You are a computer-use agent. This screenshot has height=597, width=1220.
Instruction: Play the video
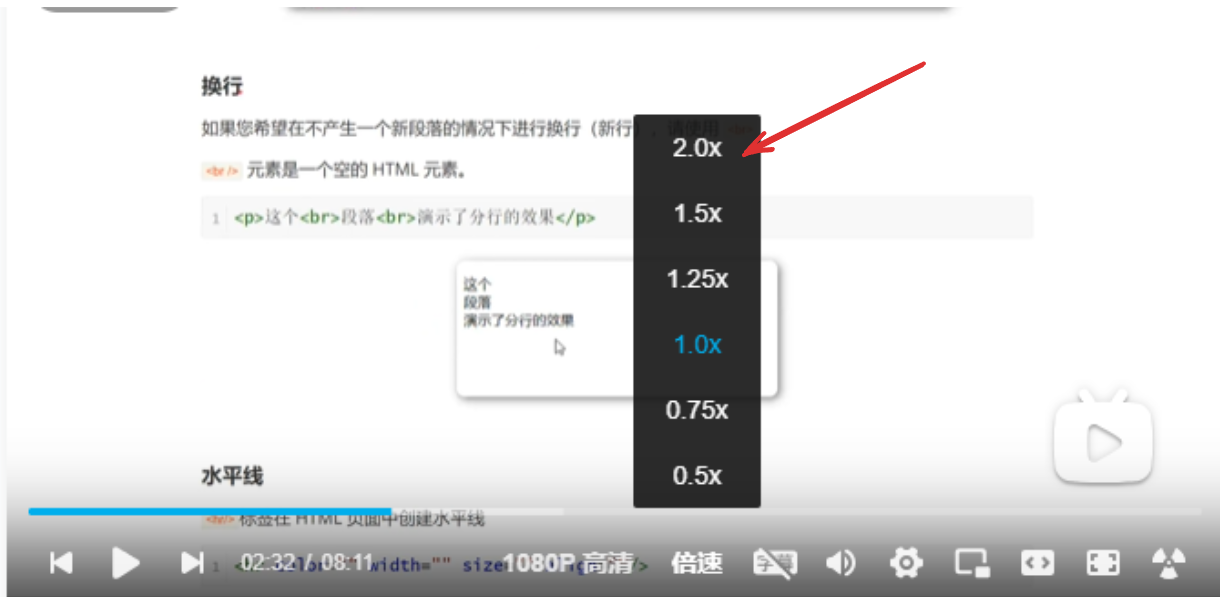point(126,564)
